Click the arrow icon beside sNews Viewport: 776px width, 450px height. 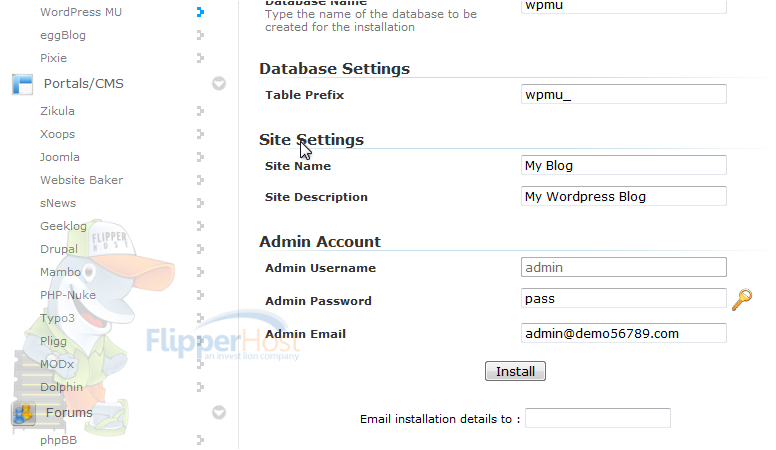point(200,203)
